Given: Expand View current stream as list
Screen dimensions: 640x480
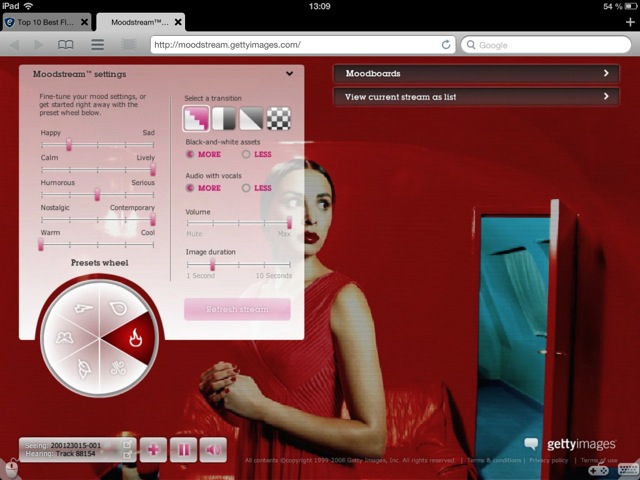Looking at the screenshot, I should (x=476, y=97).
